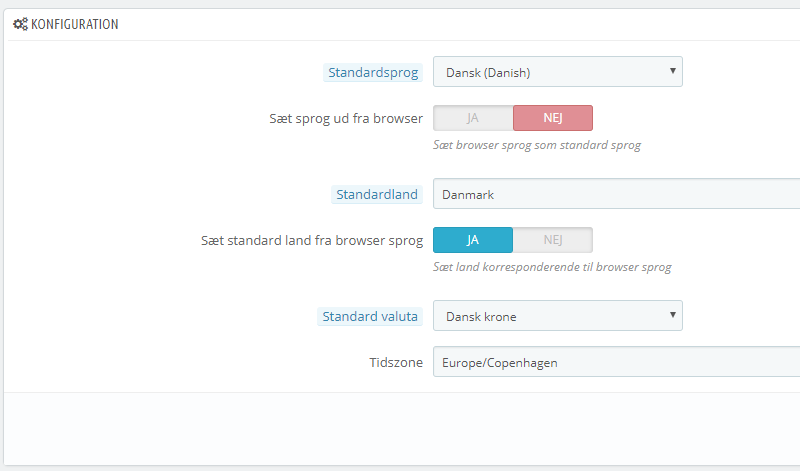
Task: Click the Standardland field showing Danmark
Action: coord(615,195)
